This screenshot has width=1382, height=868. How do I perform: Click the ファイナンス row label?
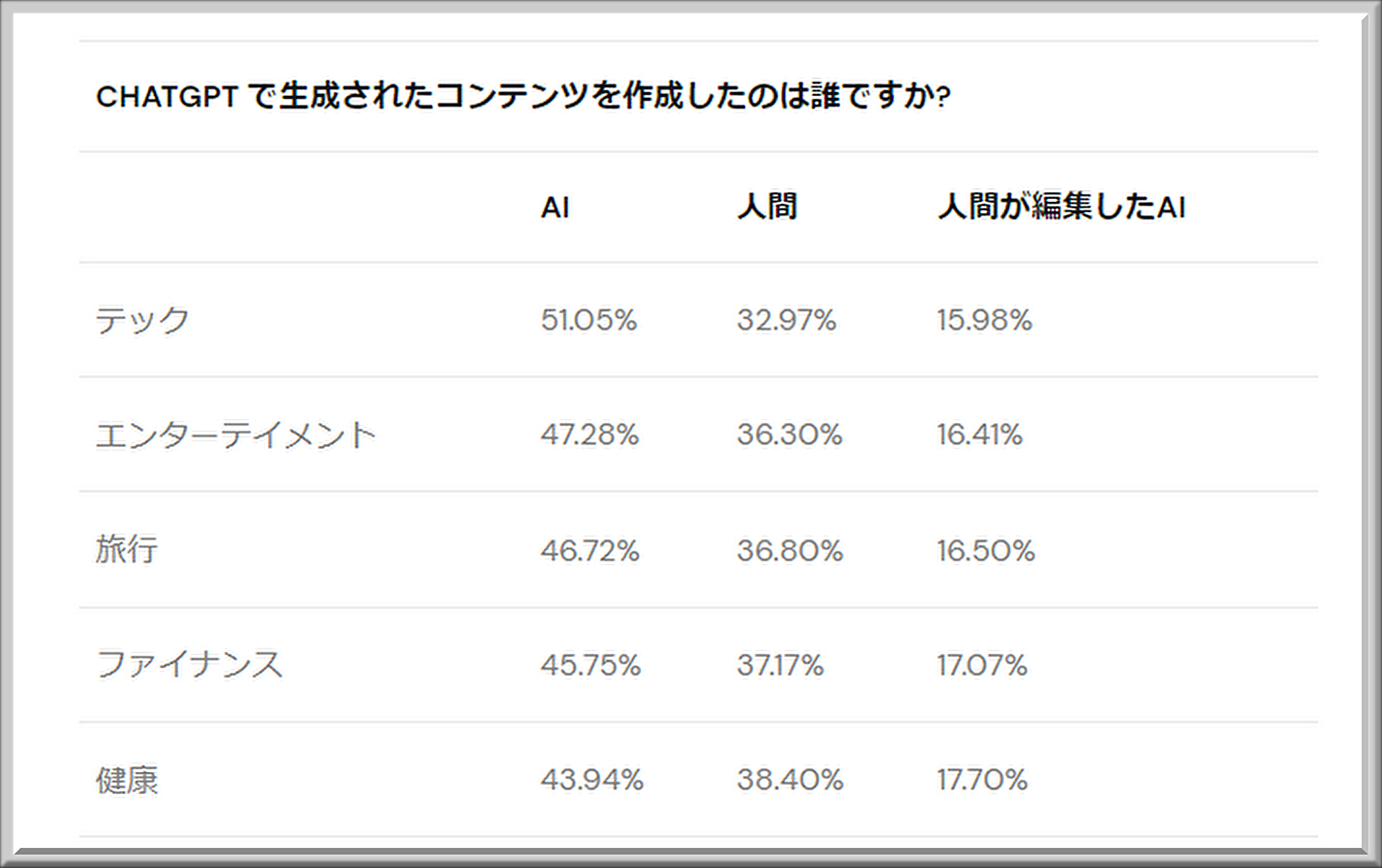(x=190, y=665)
